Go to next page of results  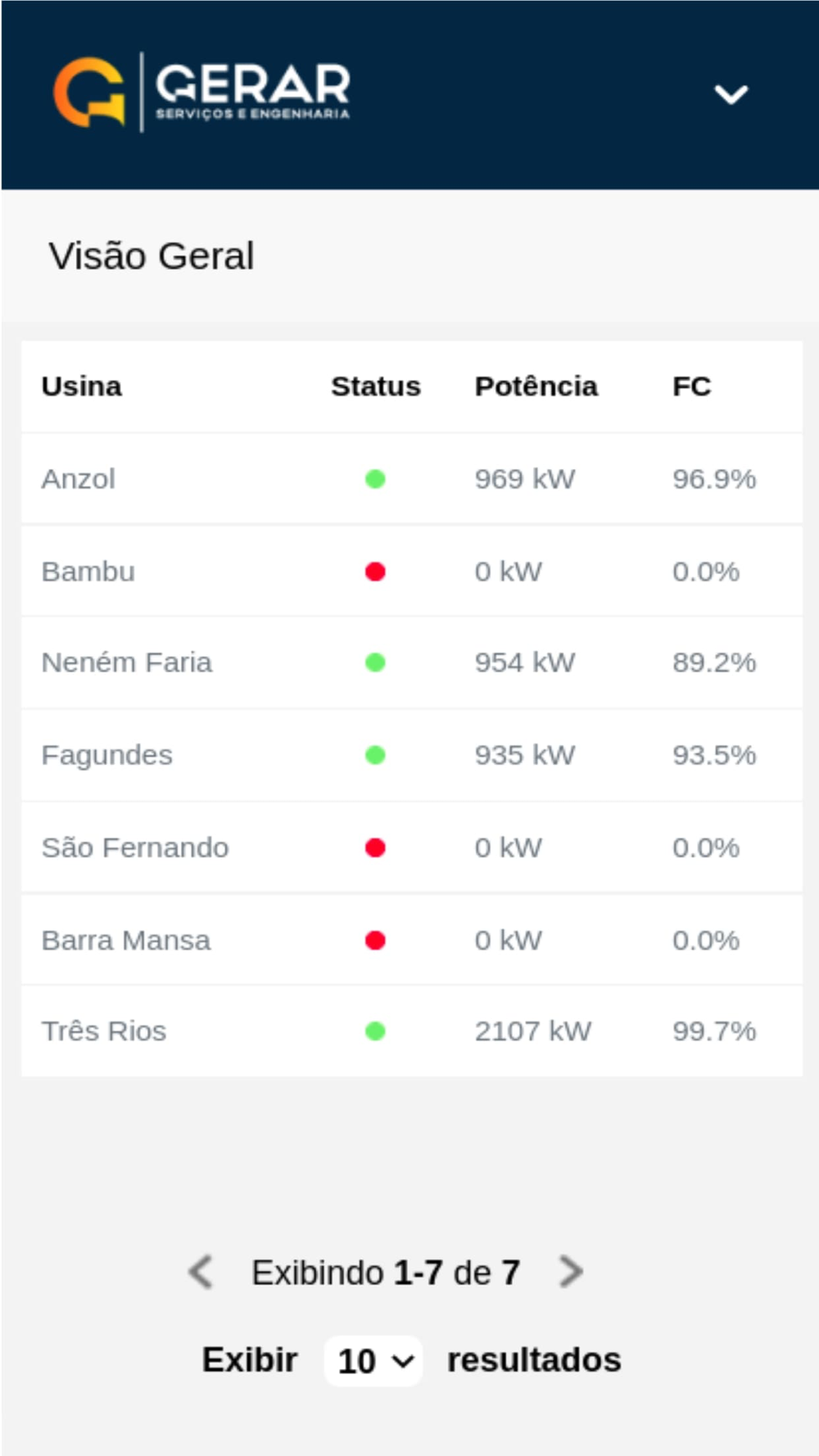pos(570,1272)
